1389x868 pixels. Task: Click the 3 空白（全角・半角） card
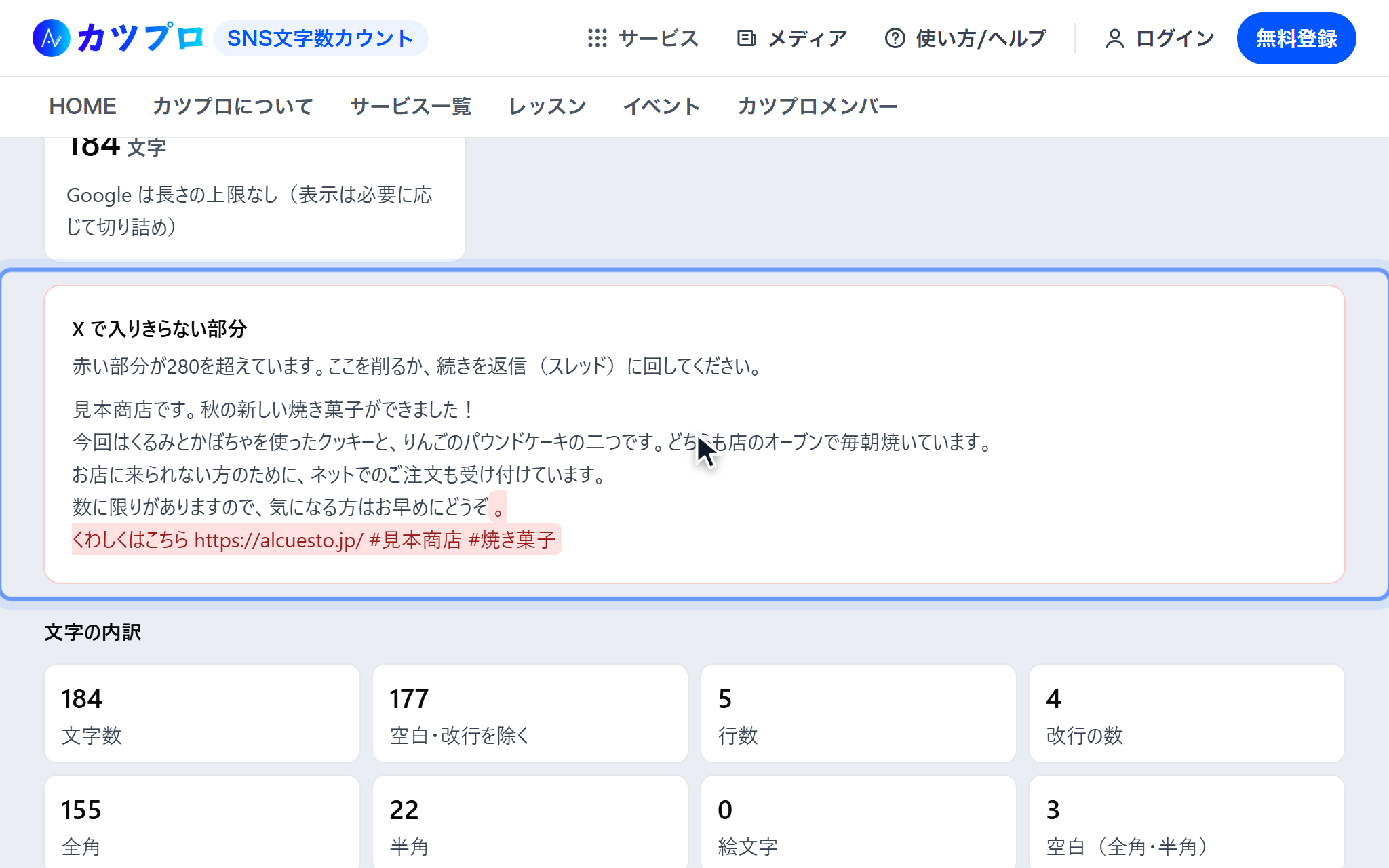[1187, 822]
